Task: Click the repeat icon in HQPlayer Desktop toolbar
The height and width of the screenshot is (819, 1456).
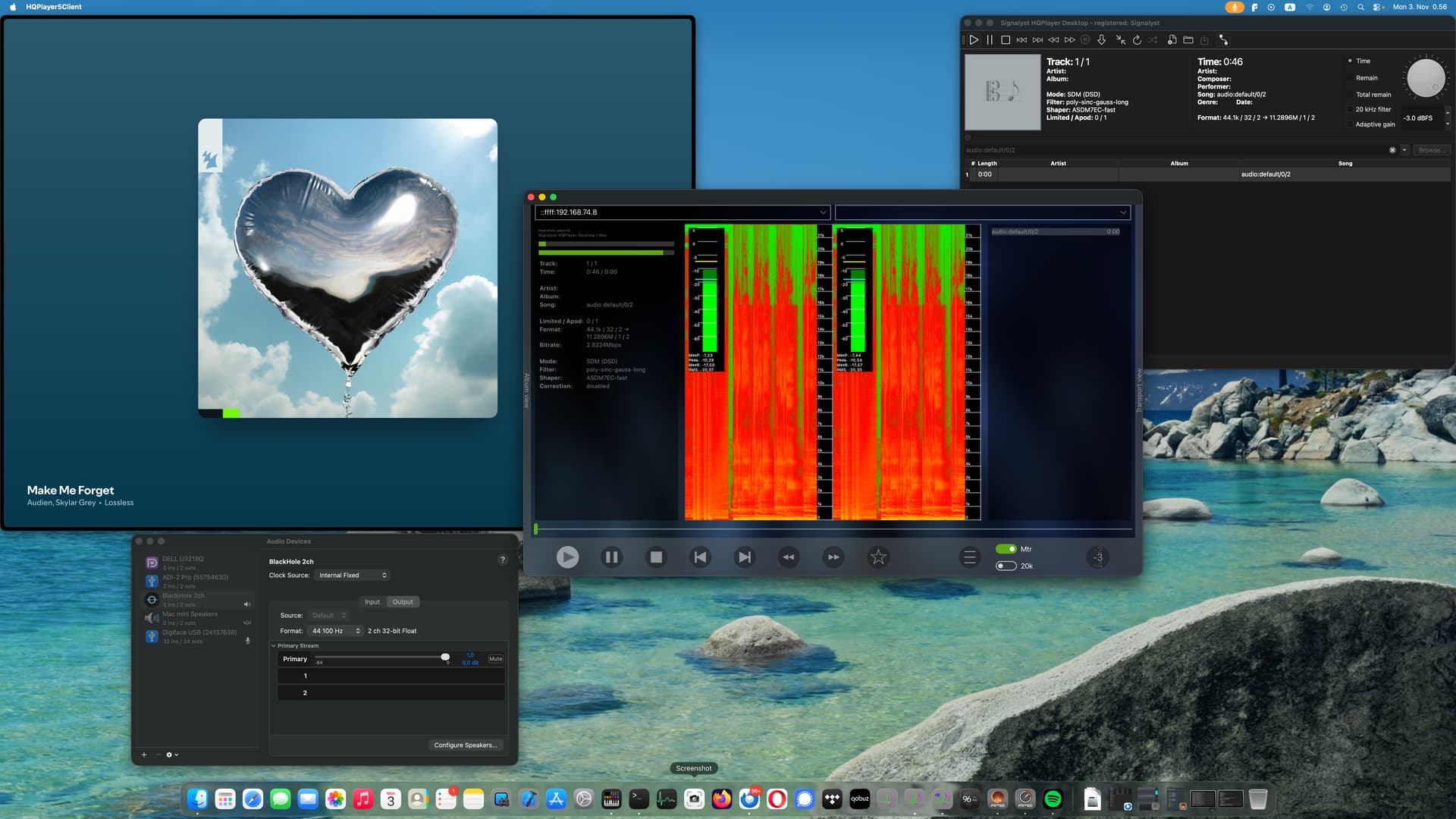Action: tap(1137, 40)
